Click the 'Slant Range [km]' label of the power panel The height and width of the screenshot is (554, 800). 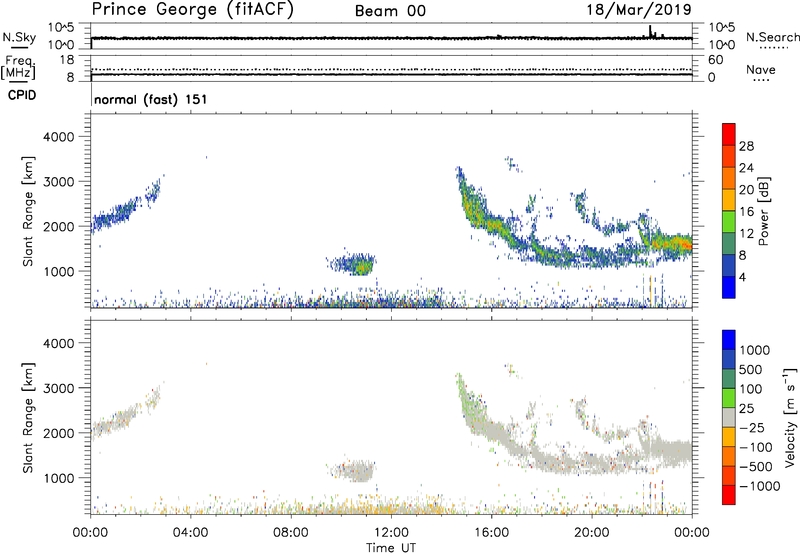28,211
